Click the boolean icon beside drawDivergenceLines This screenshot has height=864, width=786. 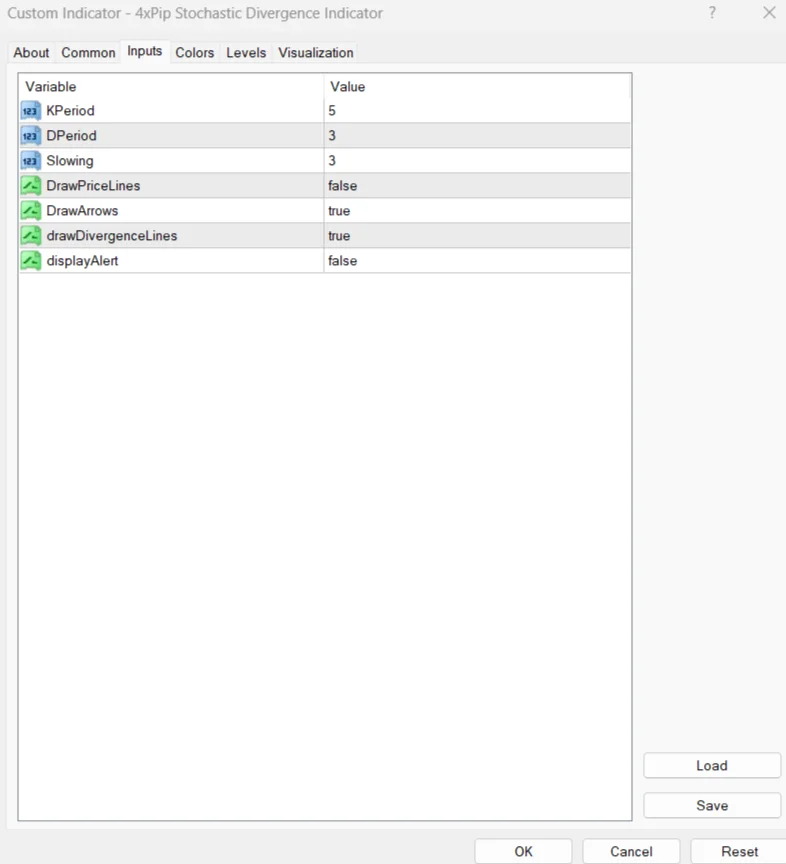click(31, 236)
